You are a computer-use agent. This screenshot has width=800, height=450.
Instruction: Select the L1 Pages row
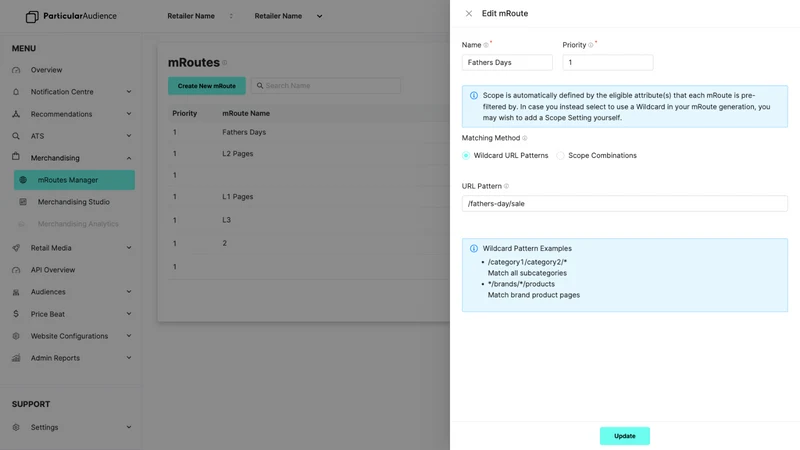coord(309,196)
